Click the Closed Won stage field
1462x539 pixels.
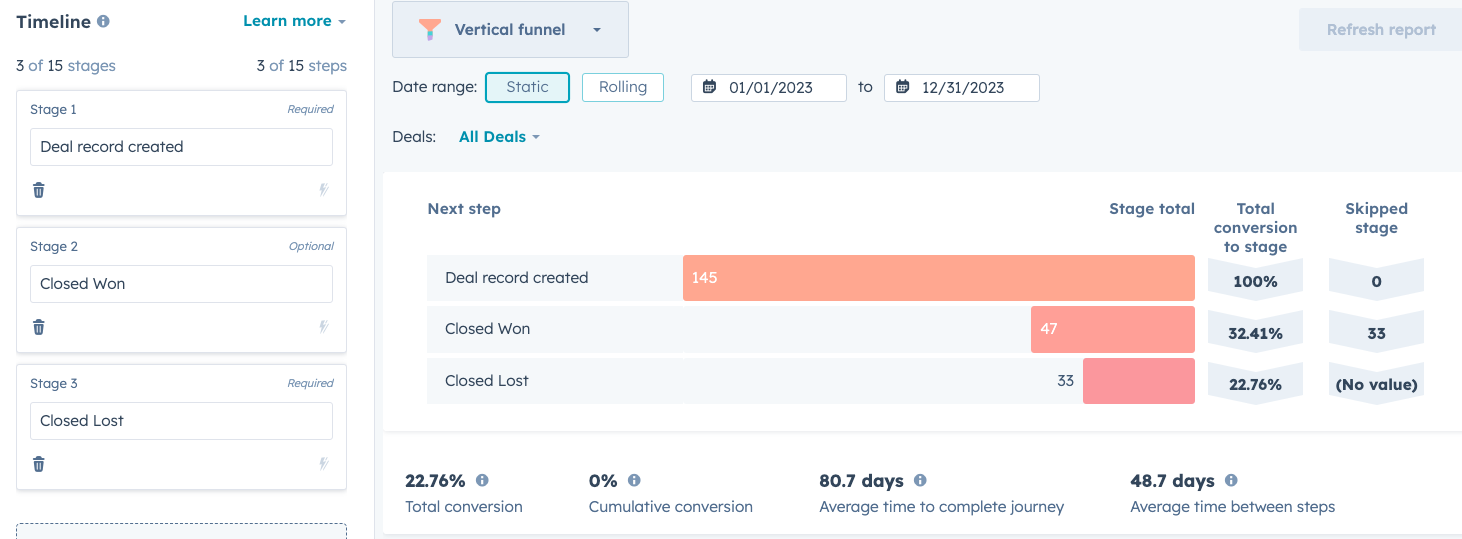(181, 284)
